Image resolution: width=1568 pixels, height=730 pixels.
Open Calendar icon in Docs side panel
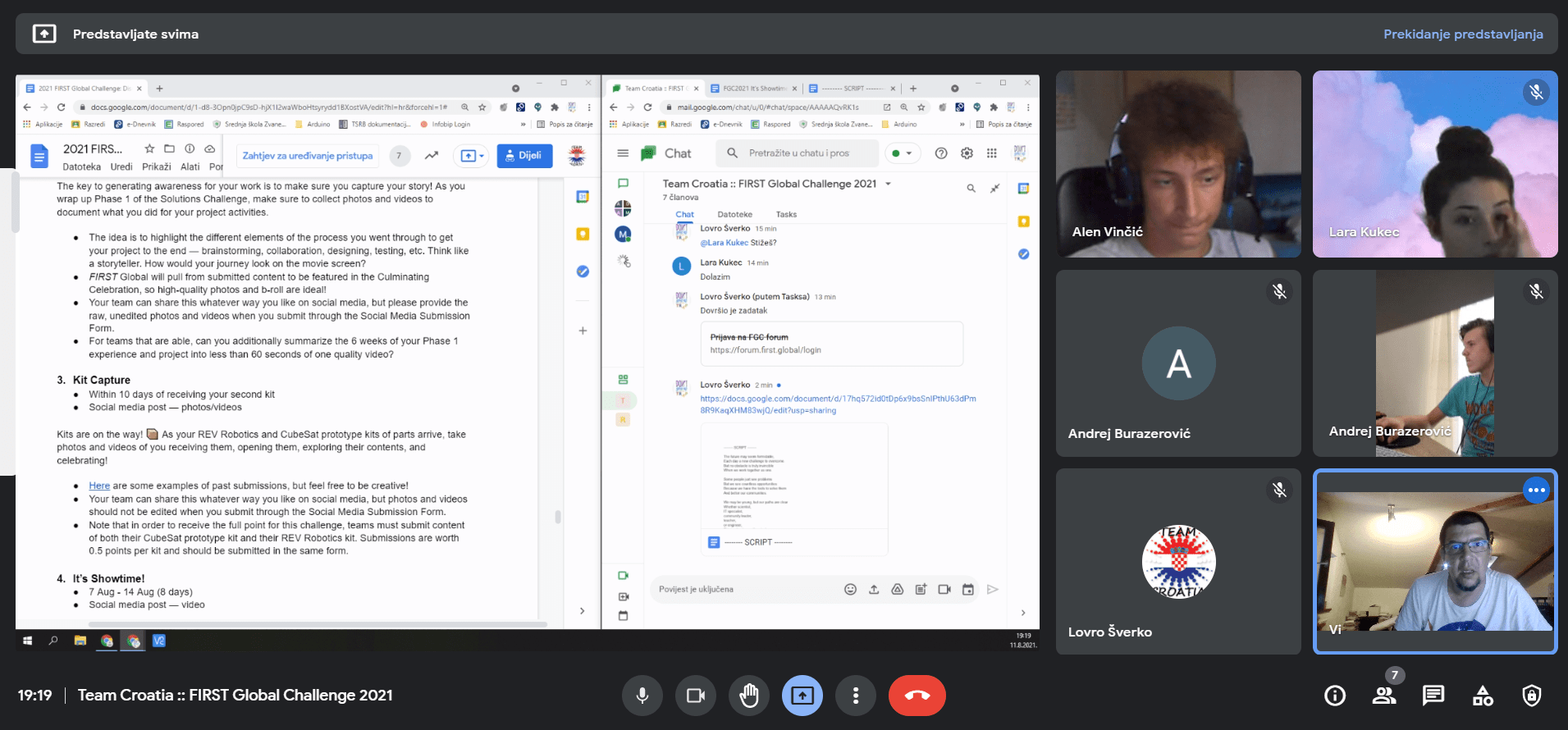coord(583,197)
